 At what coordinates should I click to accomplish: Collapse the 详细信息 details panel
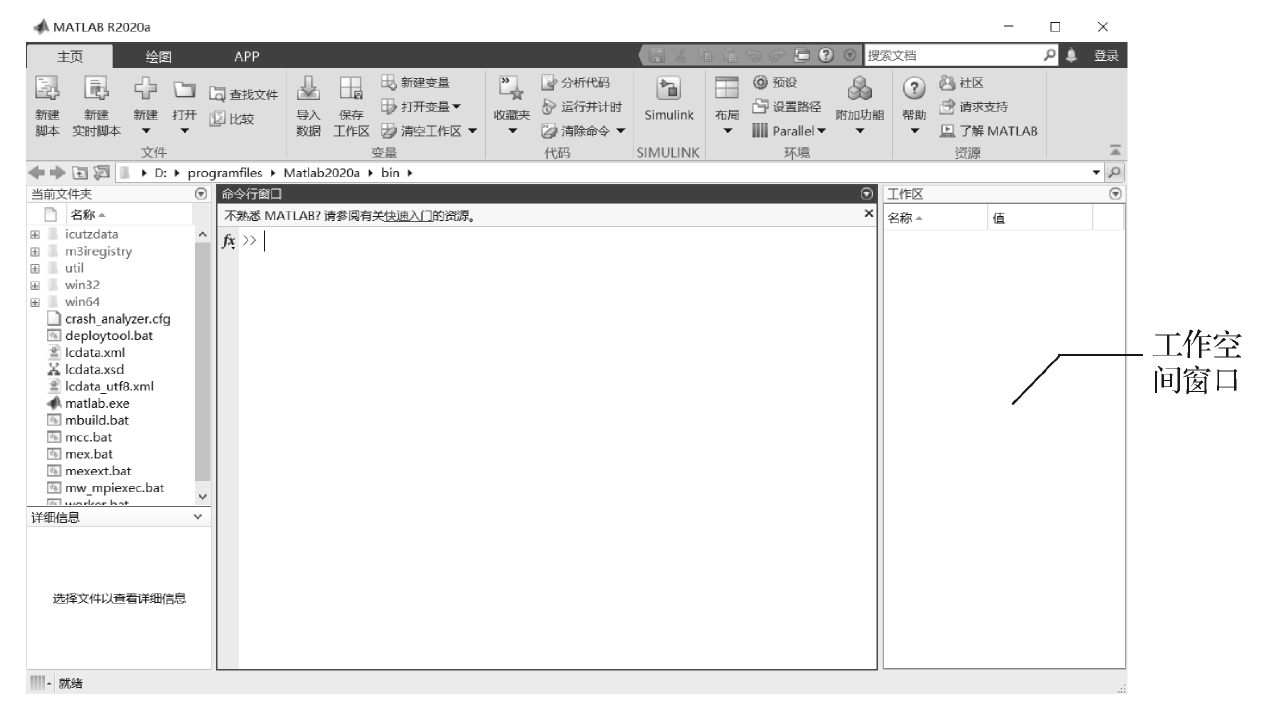coord(197,517)
